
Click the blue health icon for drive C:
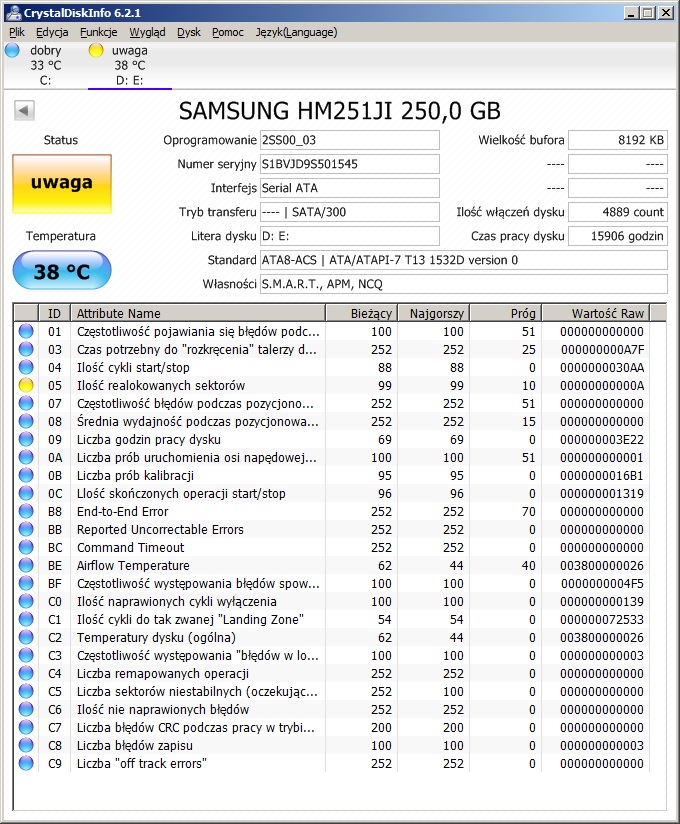[x=12, y=50]
